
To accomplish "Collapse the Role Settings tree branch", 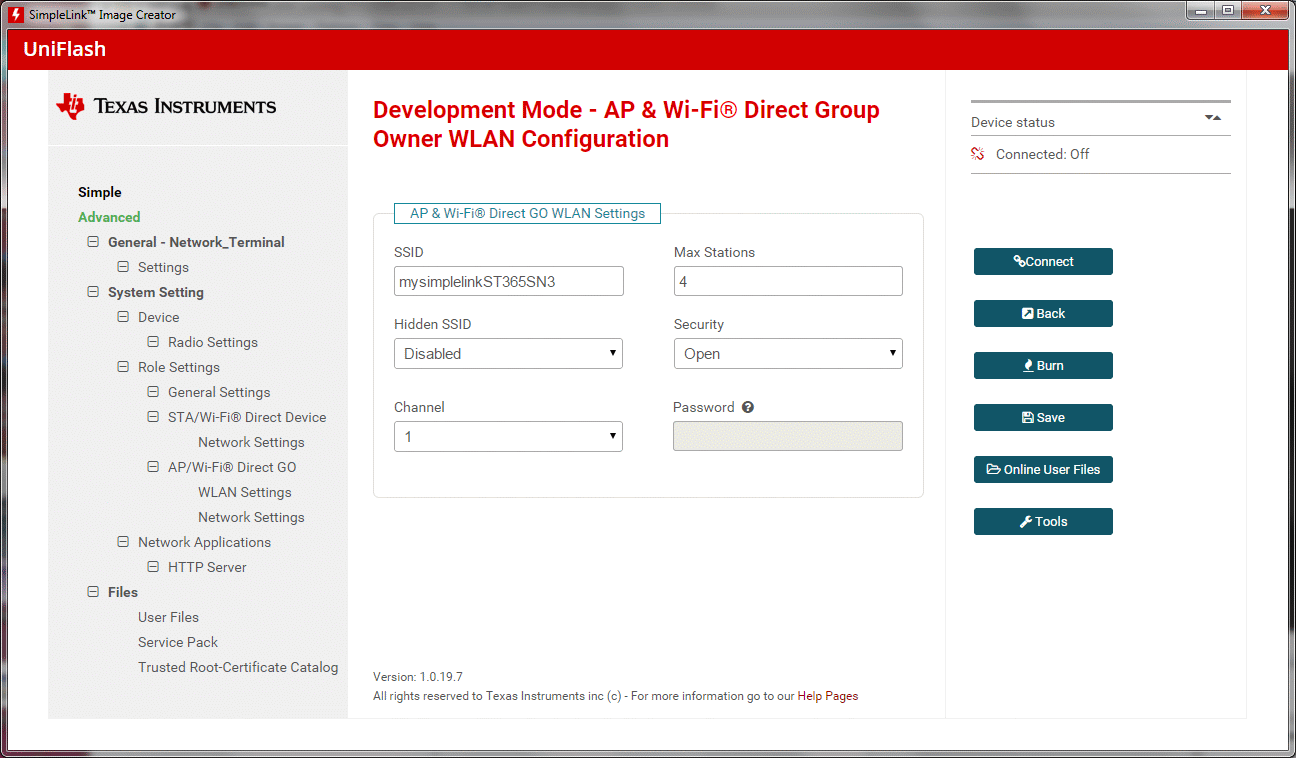I will tap(122, 367).
